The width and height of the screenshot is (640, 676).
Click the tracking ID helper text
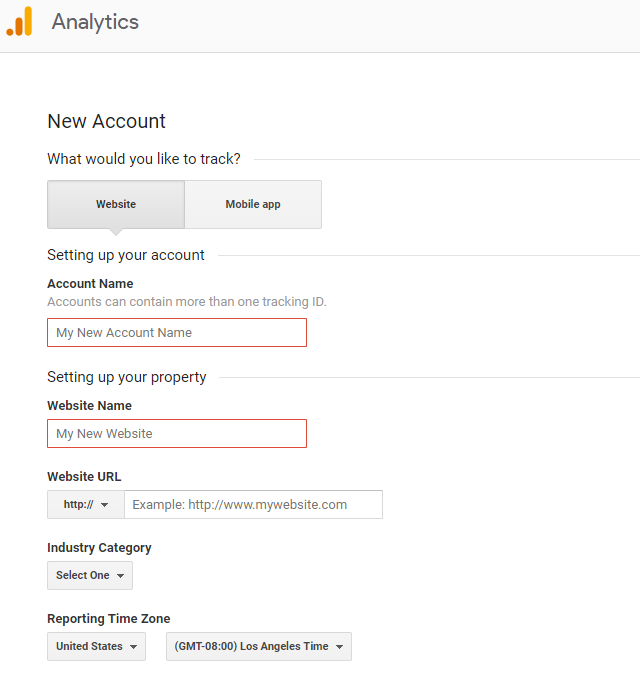click(x=187, y=302)
